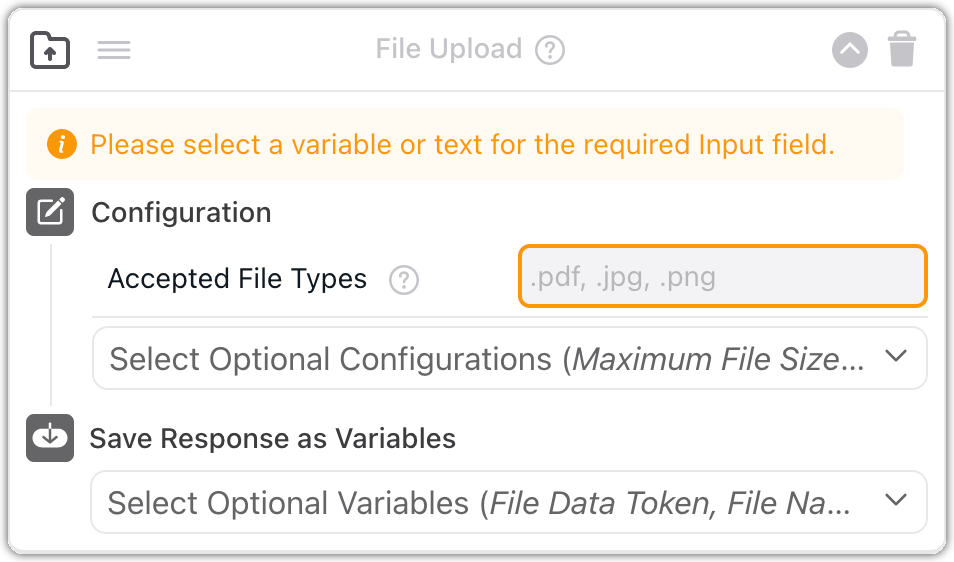Collapse the File Upload block

(x=850, y=49)
